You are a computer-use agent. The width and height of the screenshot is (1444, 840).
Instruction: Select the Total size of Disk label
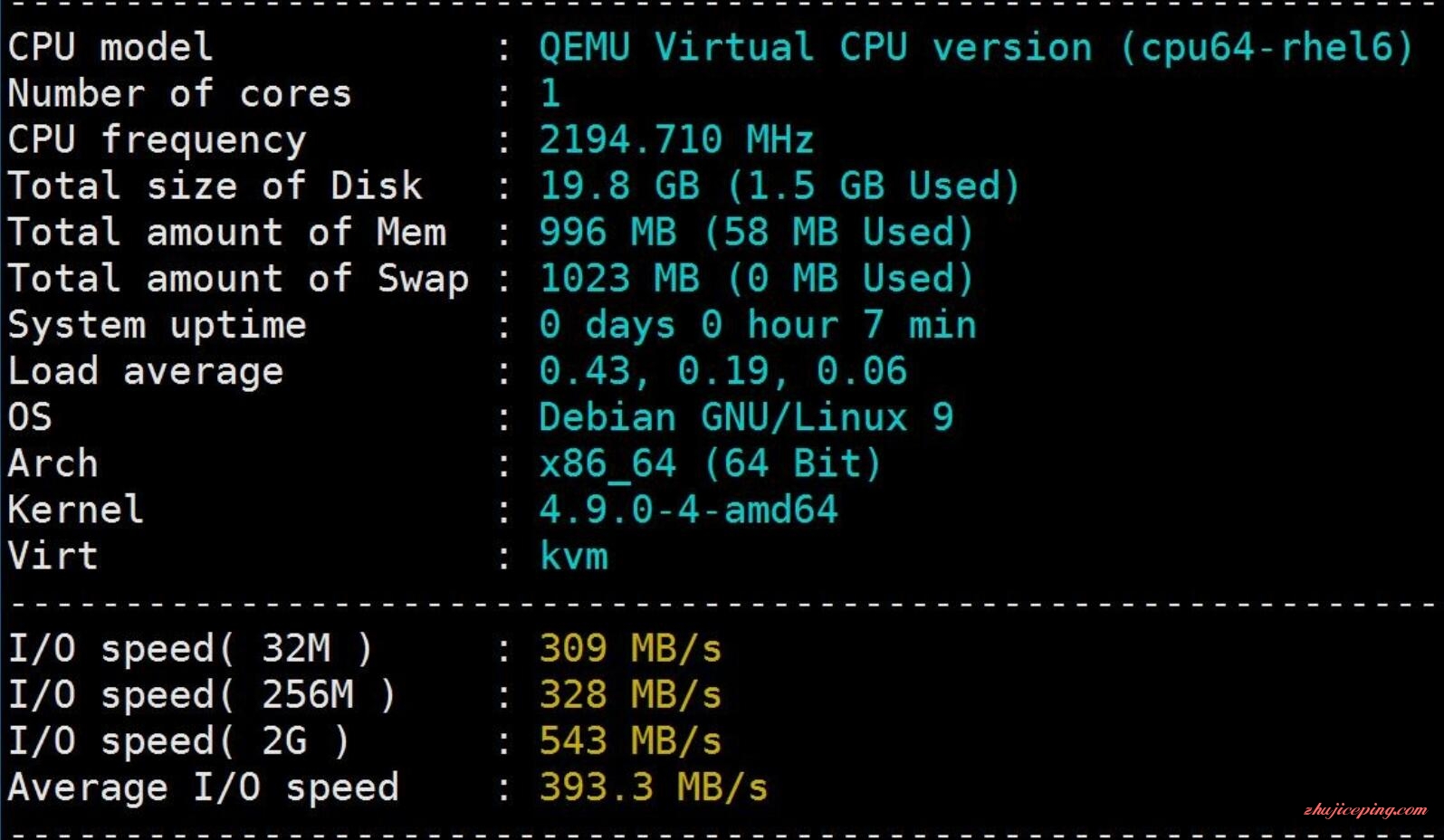pos(215,186)
